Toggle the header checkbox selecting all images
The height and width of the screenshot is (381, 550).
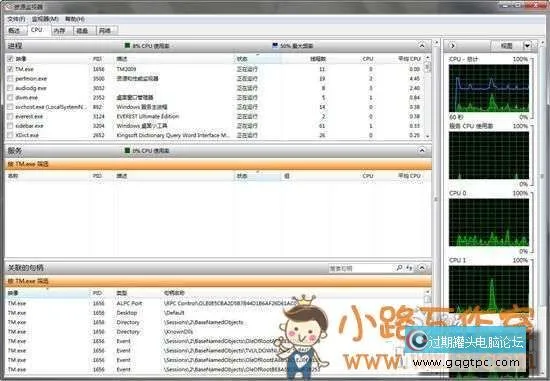(10, 59)
